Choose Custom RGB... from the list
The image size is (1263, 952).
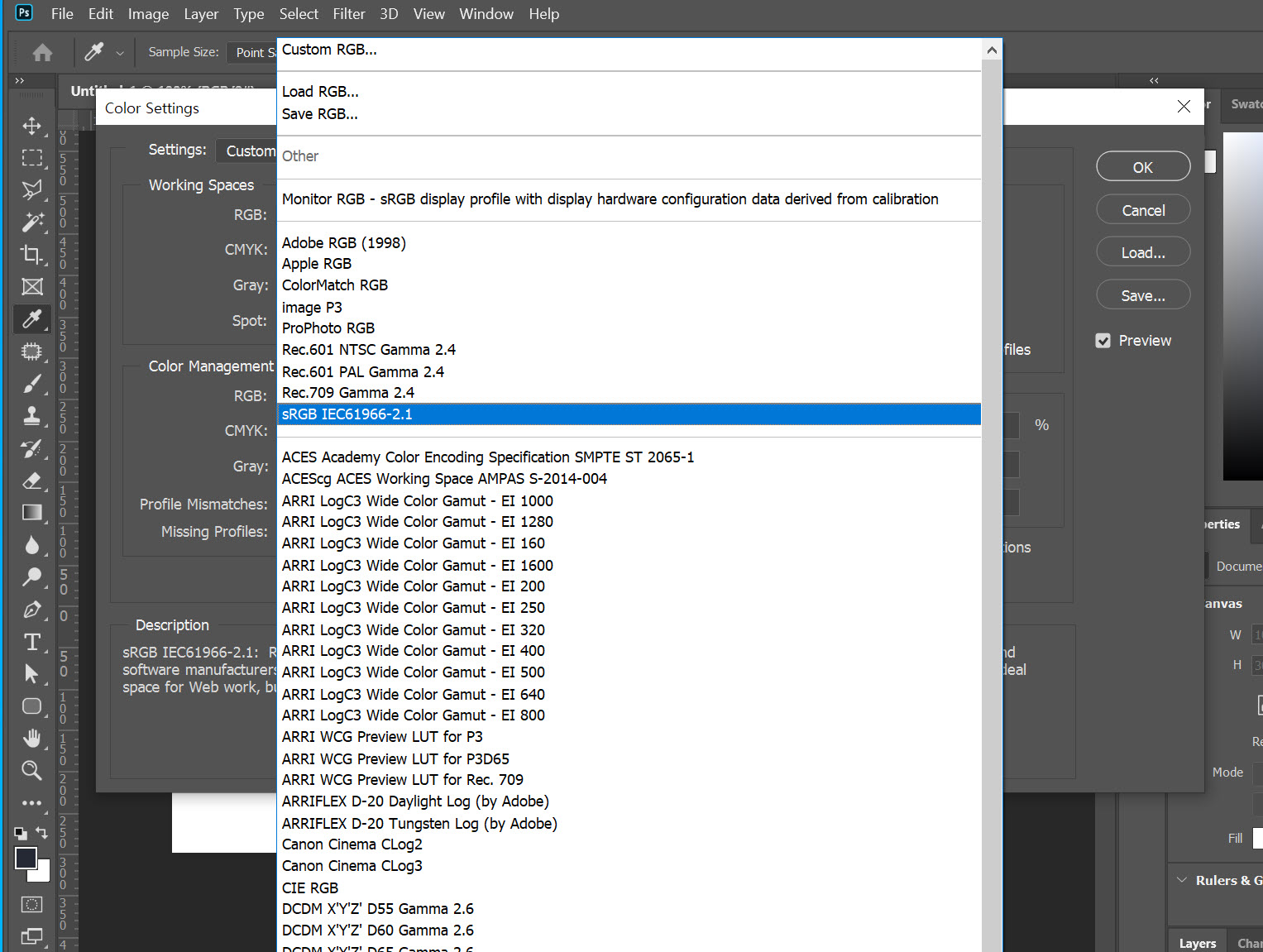click(x=629, y=50)
